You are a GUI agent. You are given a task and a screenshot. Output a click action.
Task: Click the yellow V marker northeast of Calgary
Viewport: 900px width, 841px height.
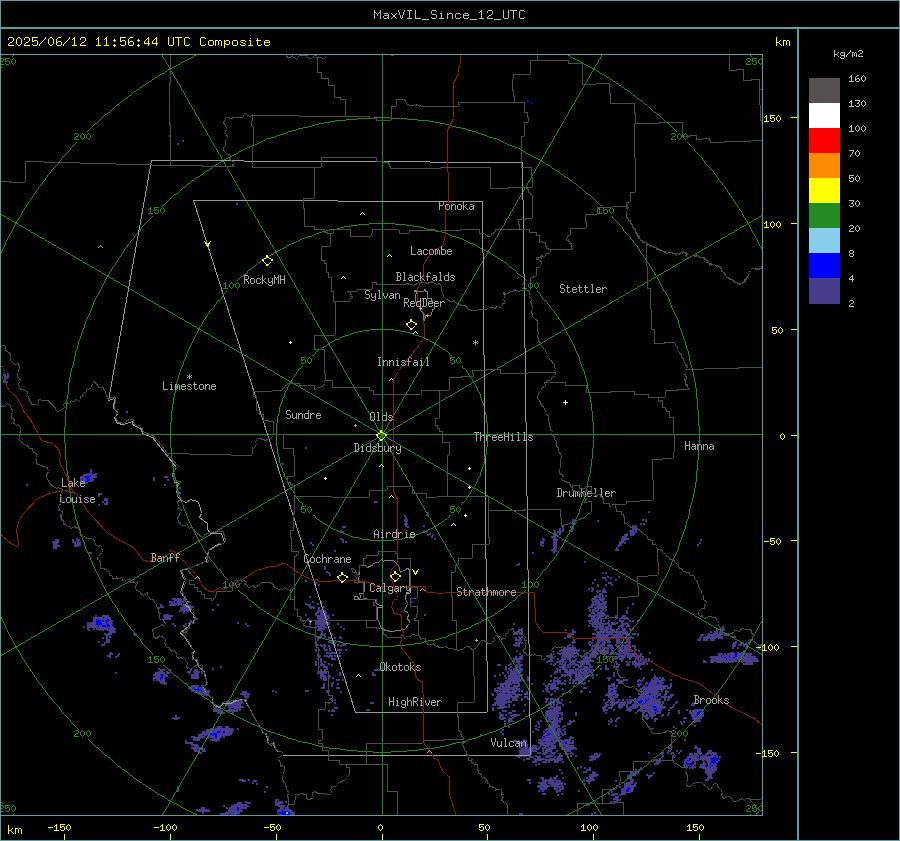point(416,572)
